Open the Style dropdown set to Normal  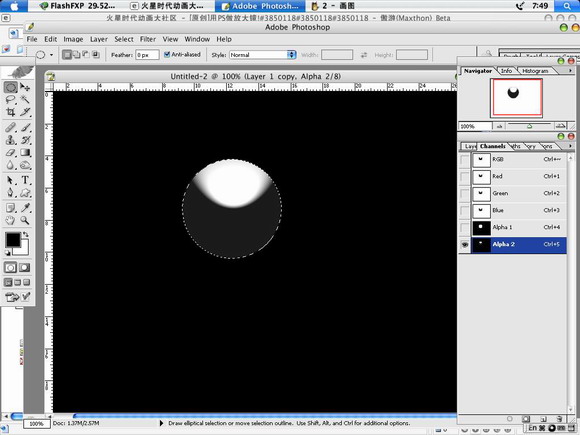(x=263, y=55)
